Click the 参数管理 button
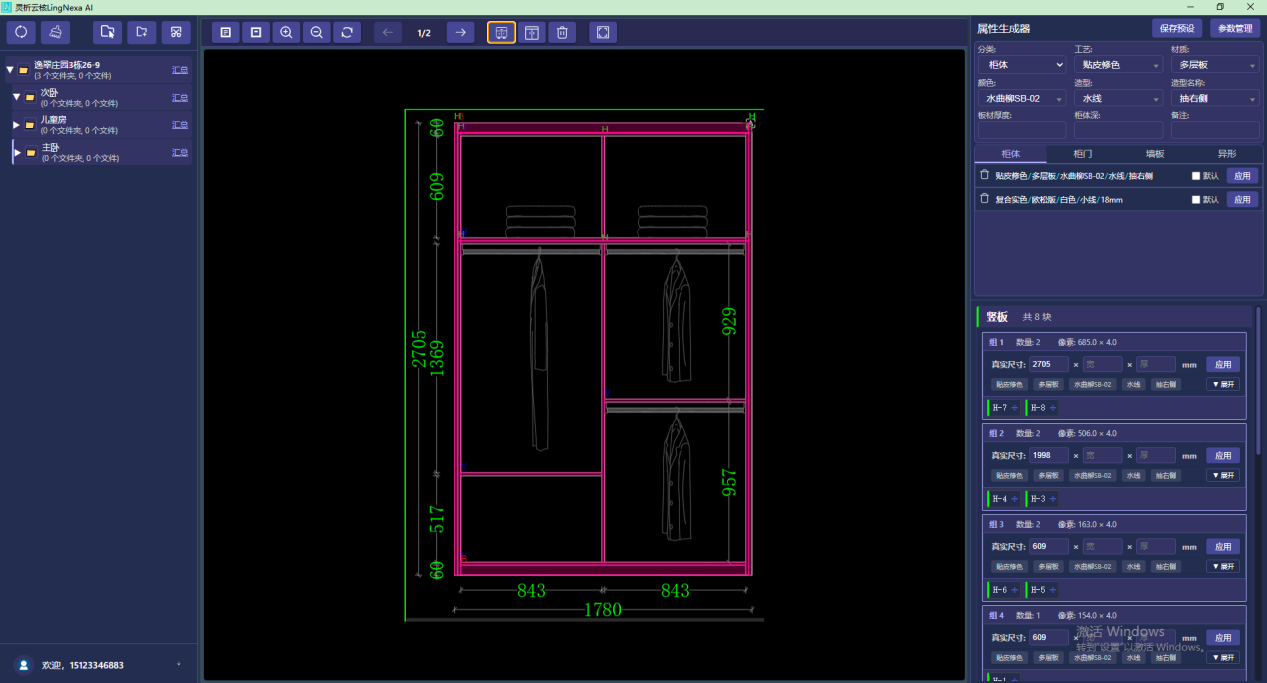The width and height of the screenshot is (1267, 683). click(x=1235, y=28)
